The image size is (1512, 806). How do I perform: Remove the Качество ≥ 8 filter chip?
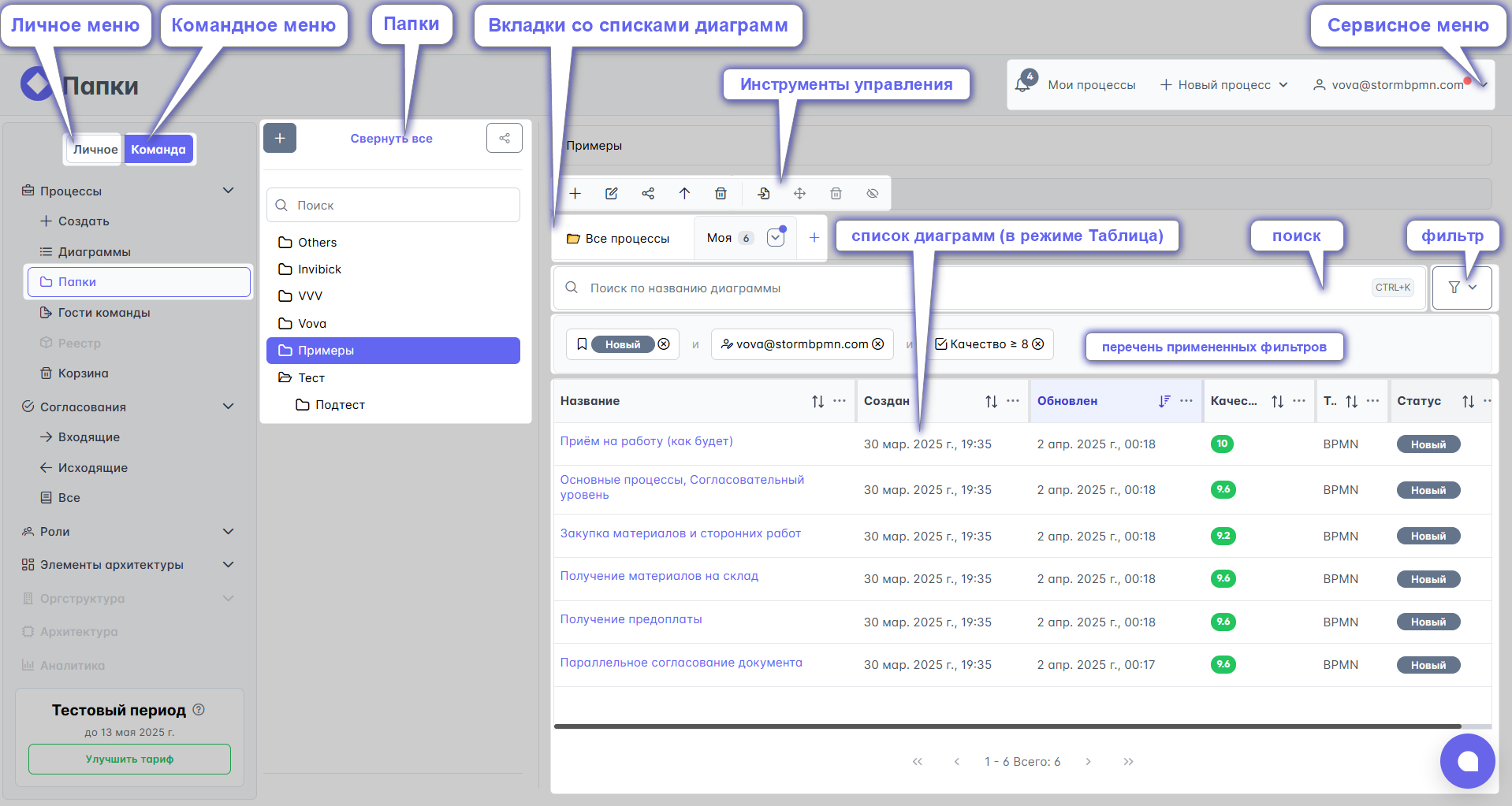tap(1038, 344)
